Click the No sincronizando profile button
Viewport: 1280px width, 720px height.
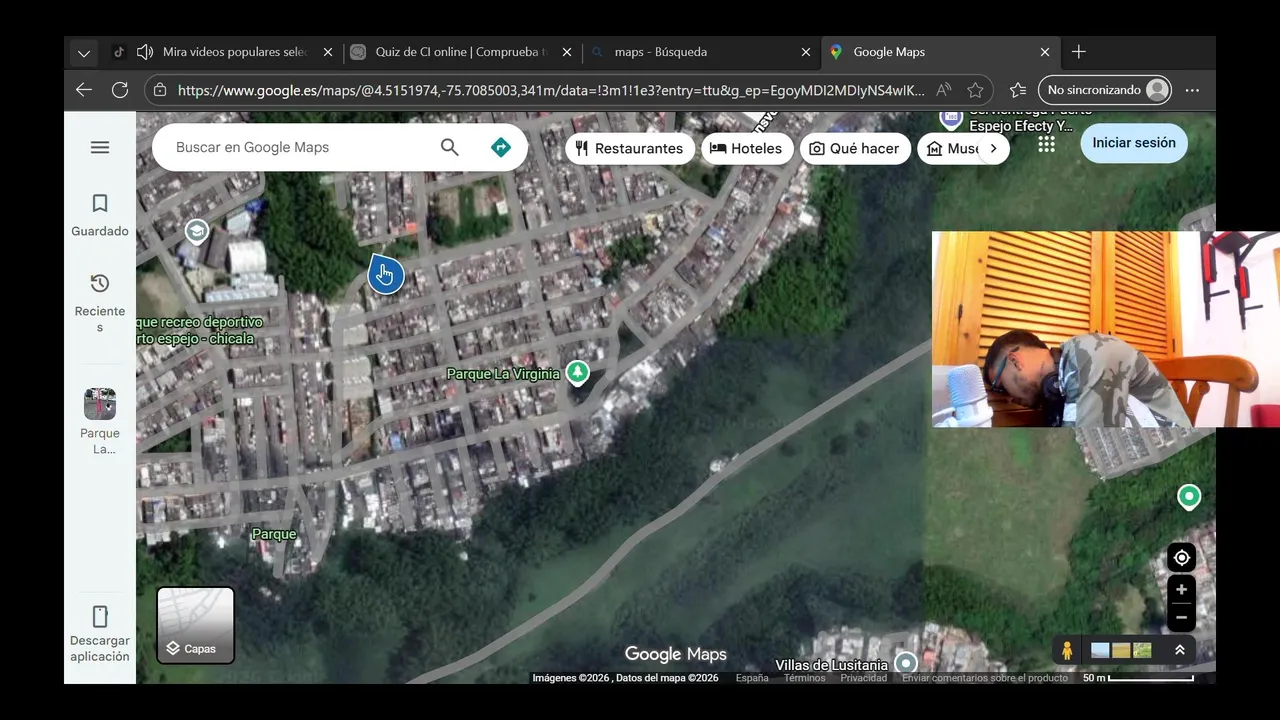[x=1106, y=90]
